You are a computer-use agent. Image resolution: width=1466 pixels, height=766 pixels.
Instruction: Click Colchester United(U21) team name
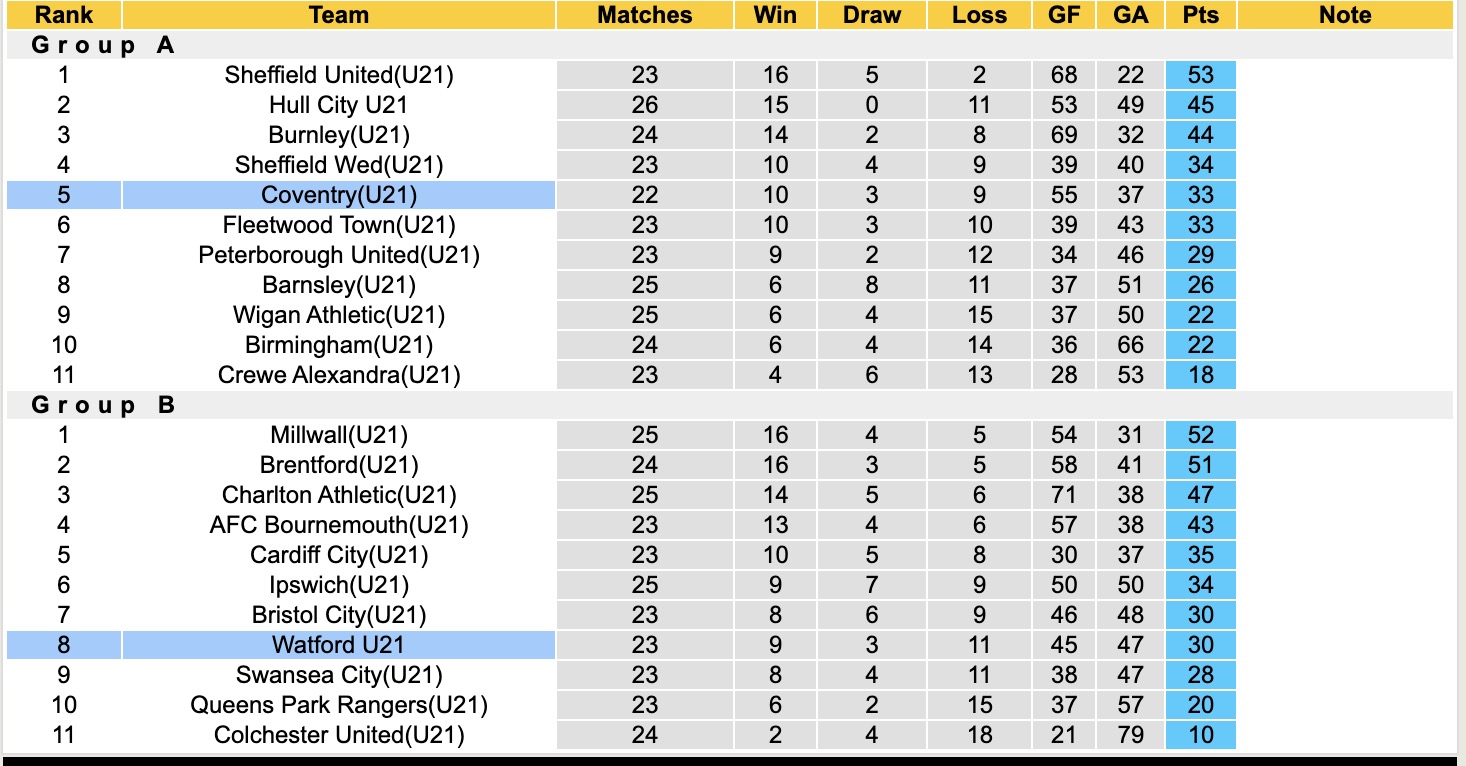(x=339, y=735)
